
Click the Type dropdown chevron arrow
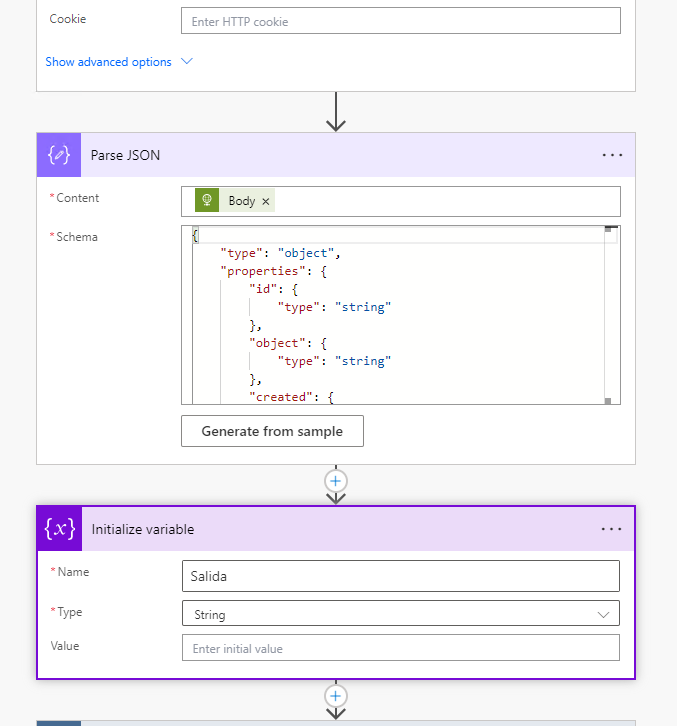tap(603, 614)
